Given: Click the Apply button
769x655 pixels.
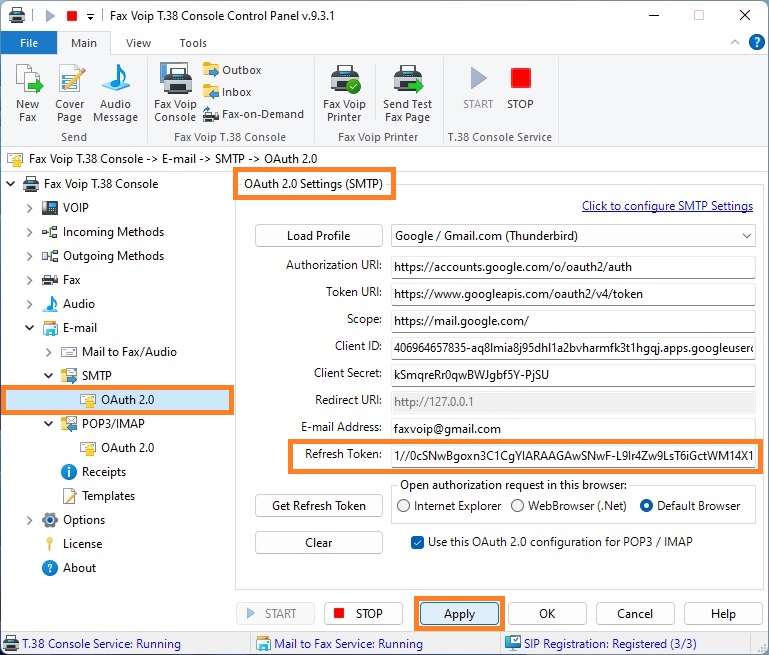Looking at the screenshot, I should tap(460, 614).
